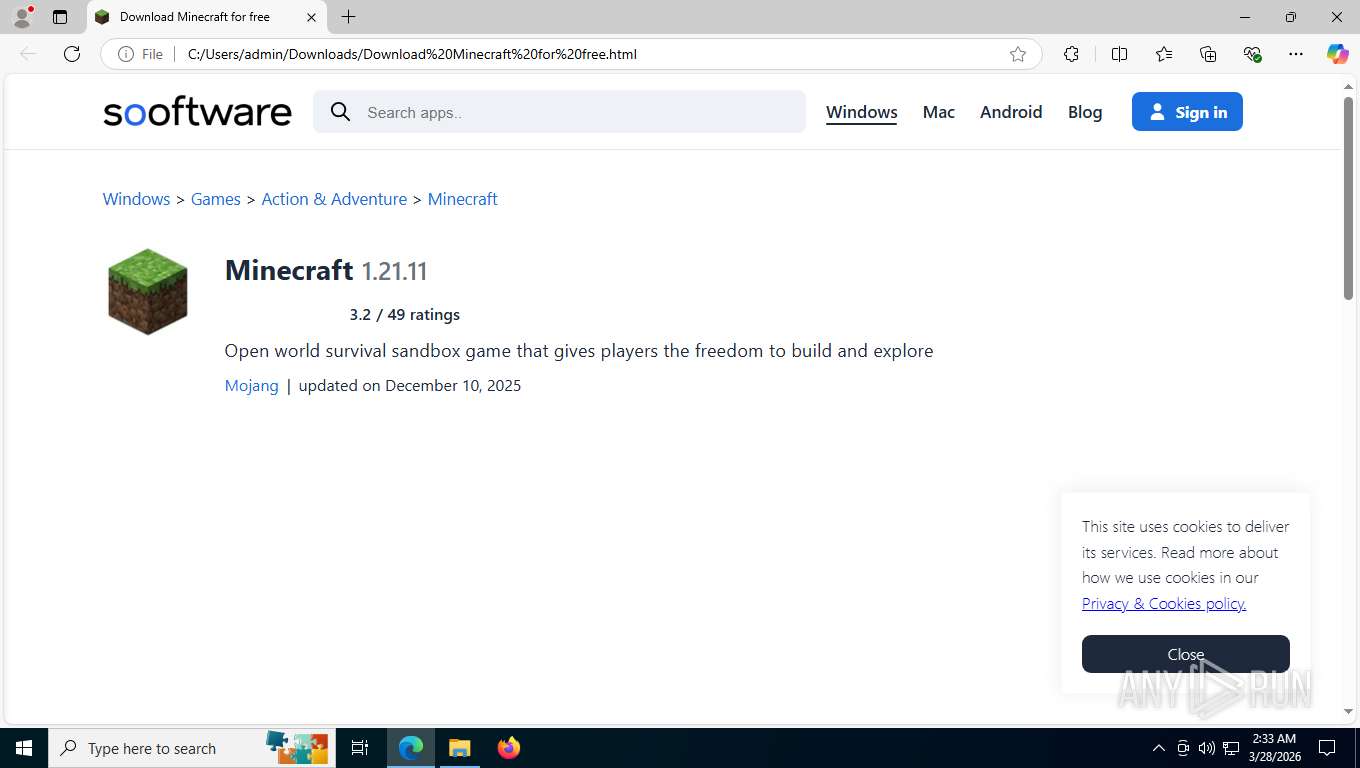This screenshot has height=768, width=1360.
Task: Follow the Minecraft breadcrumb link
Action: [x=463, y=199]
